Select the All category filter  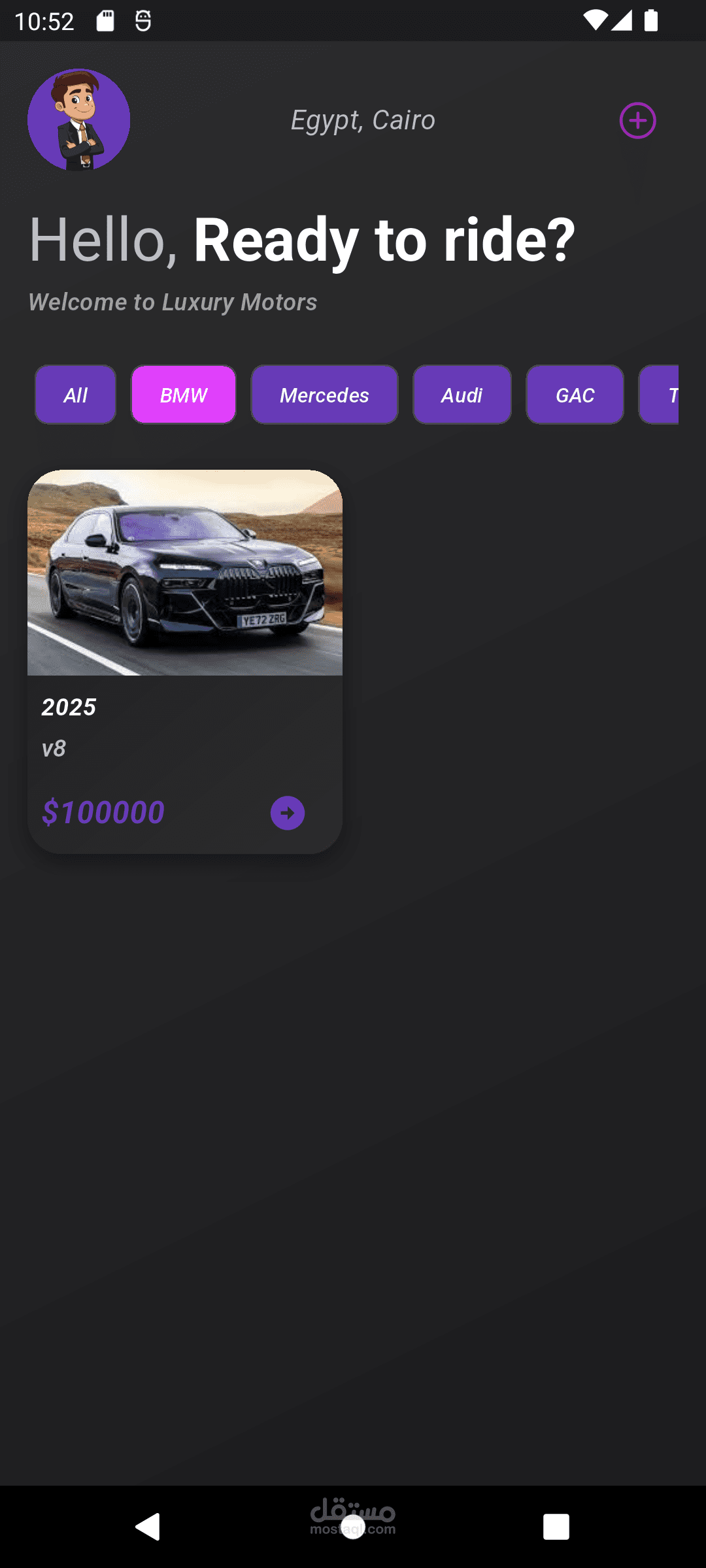(x=75, y=395)
